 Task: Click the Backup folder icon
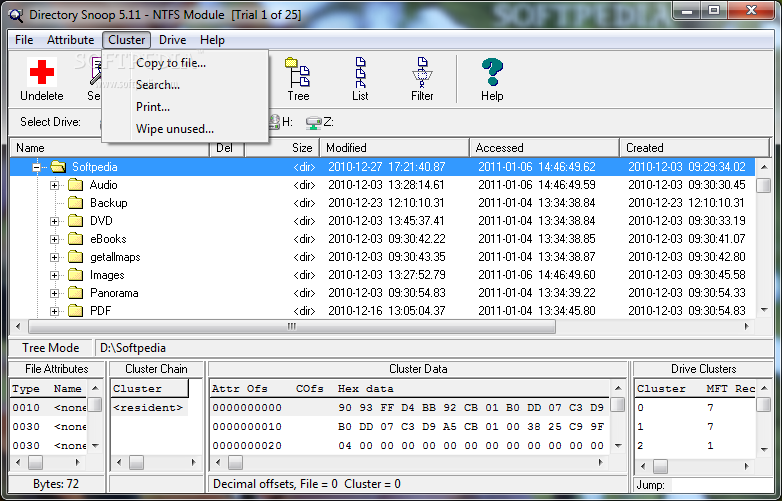point(75,203)
